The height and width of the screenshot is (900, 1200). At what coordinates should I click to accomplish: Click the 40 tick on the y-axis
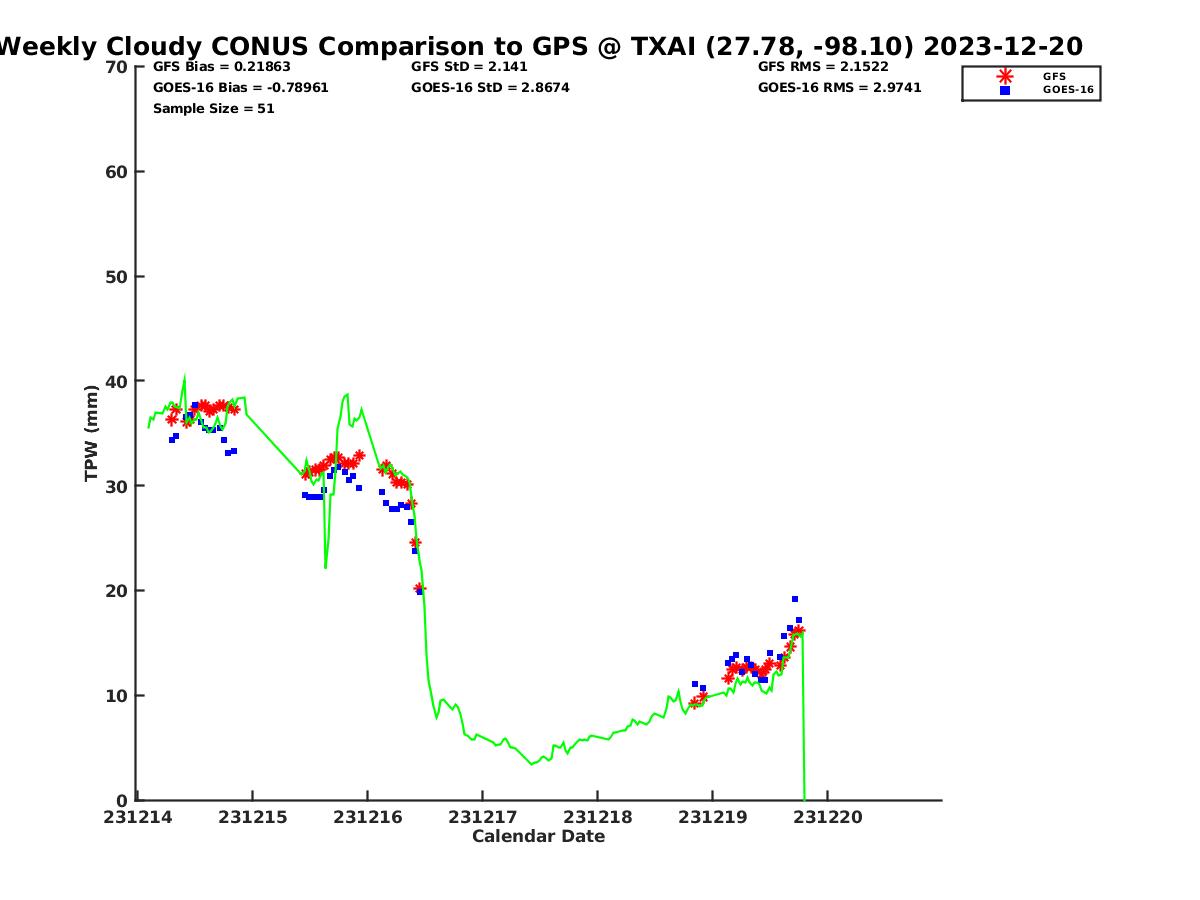pos(116,381)
